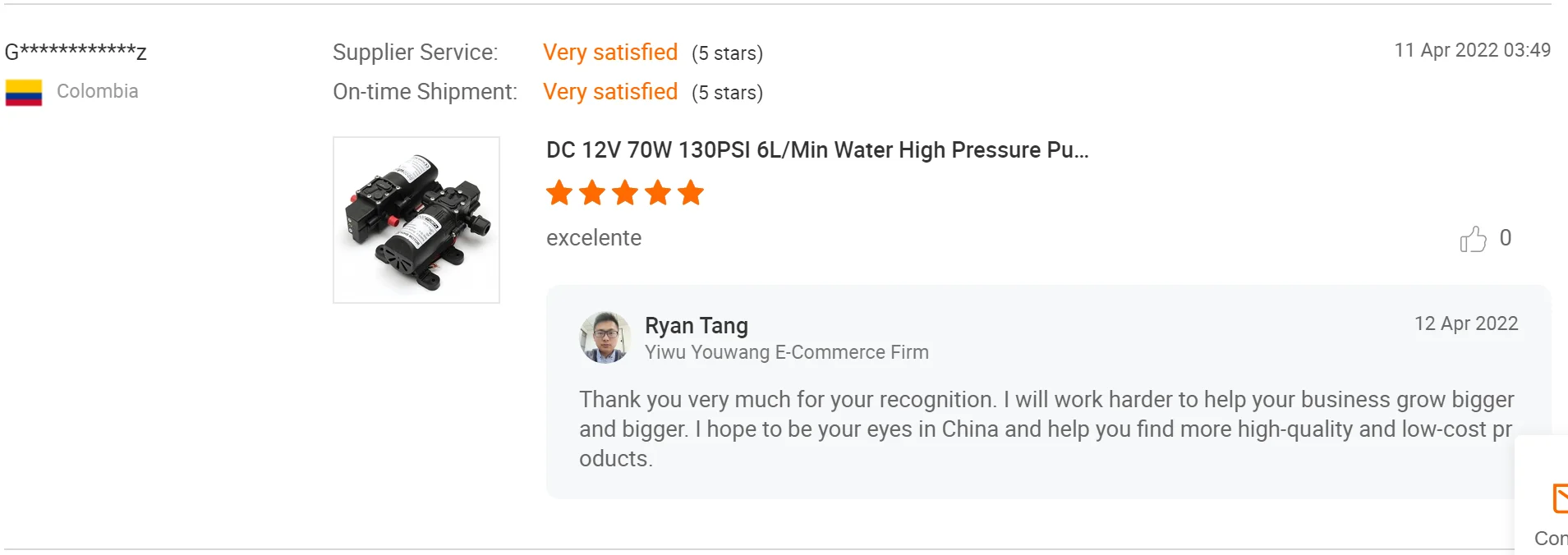This screenshot has width=1568, height=555.
Task: Click the Ryan Tang supplier name
Action: point(697,326)
